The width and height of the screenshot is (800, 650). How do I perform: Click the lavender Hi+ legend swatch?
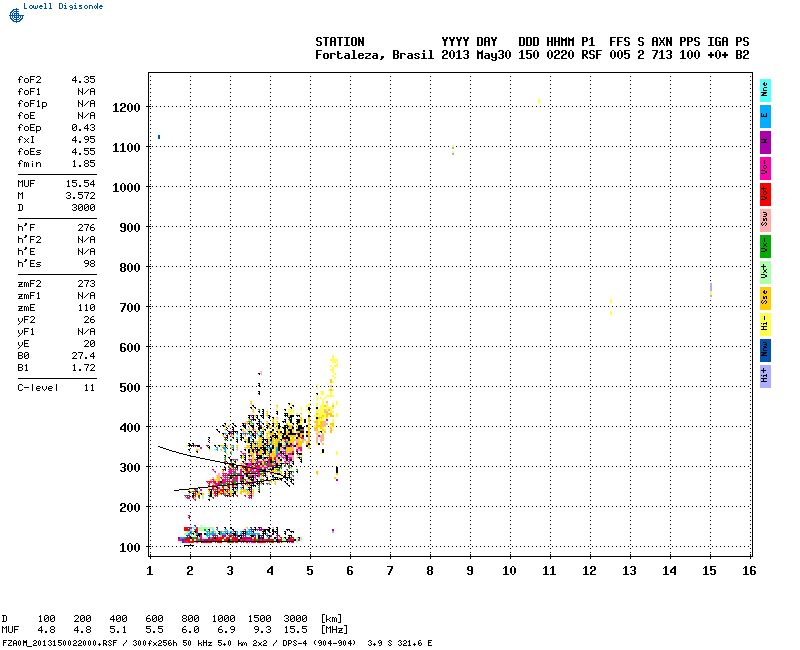coord(765,377)
